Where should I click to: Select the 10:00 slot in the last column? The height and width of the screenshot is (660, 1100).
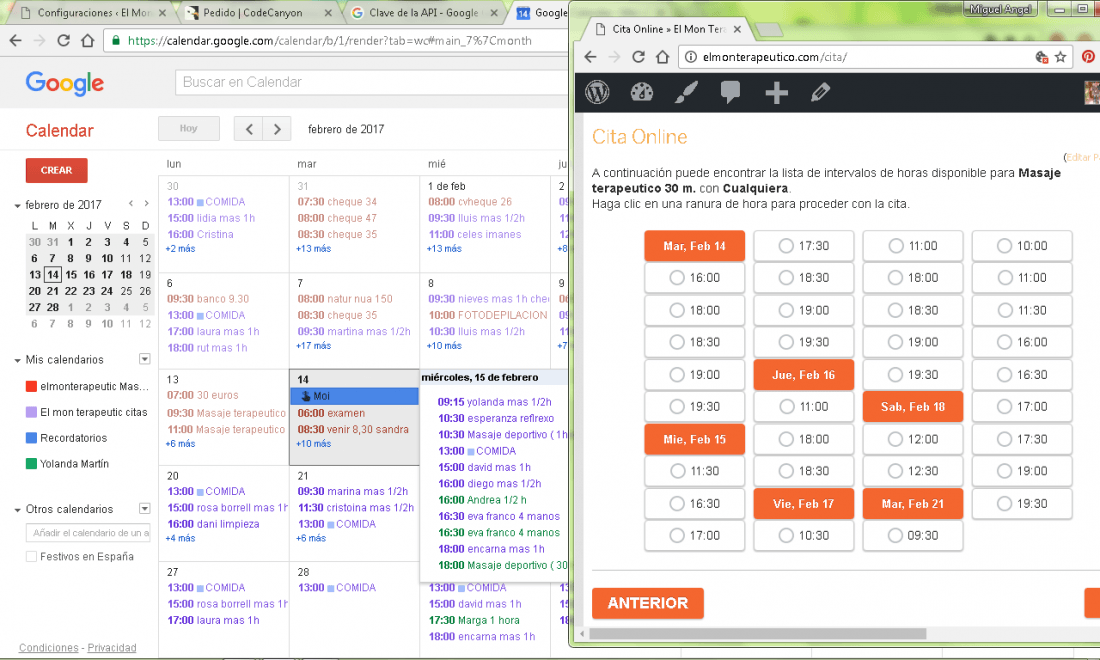point(1022,245)
